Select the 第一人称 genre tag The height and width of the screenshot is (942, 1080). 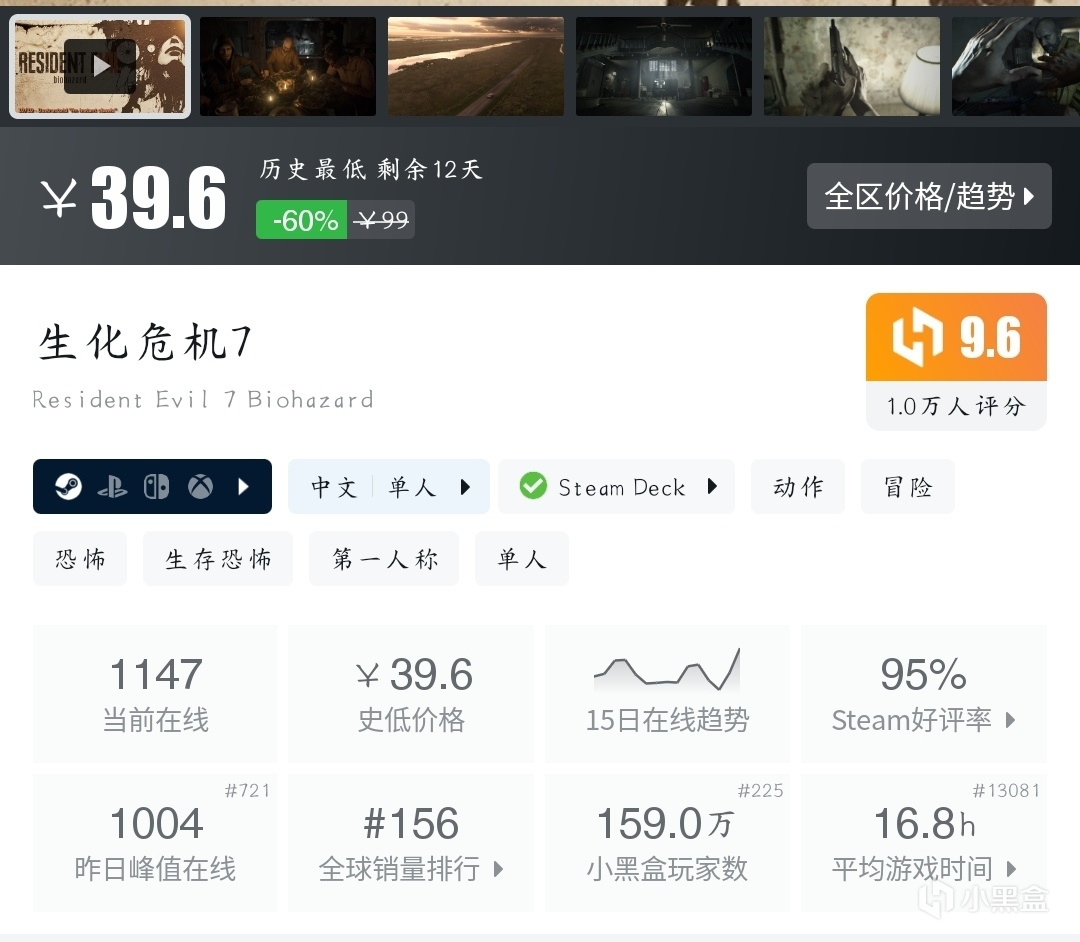pos(384,558)
